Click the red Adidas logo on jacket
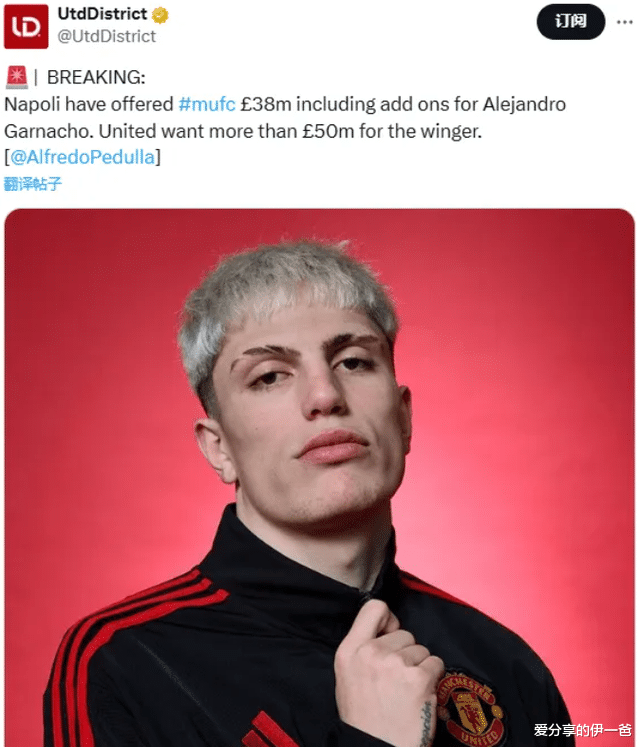The width and height of the screenshot is (640, 747). pyautogui.click(x=265, y=730)
